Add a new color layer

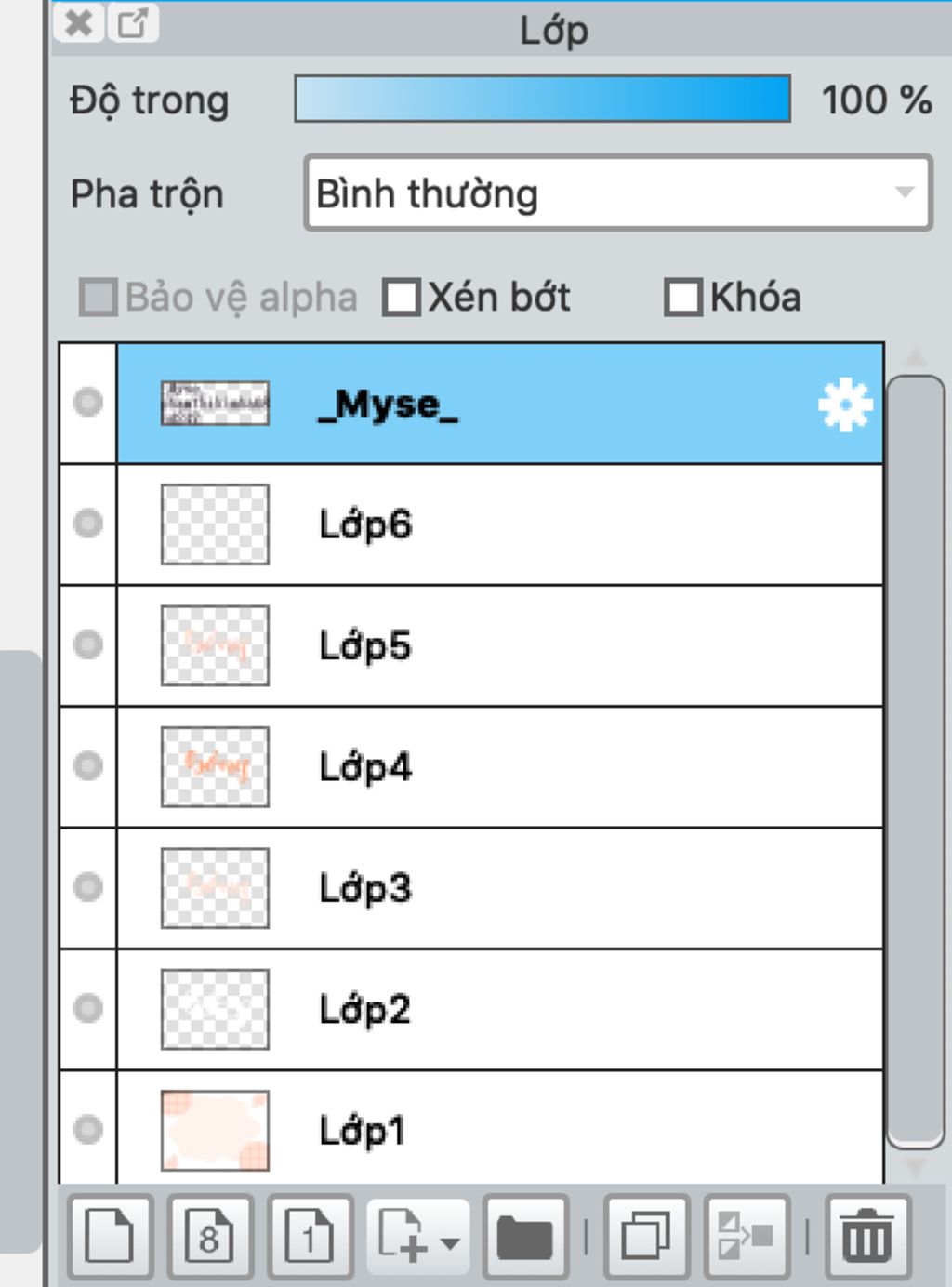[x=110, y=1236]
